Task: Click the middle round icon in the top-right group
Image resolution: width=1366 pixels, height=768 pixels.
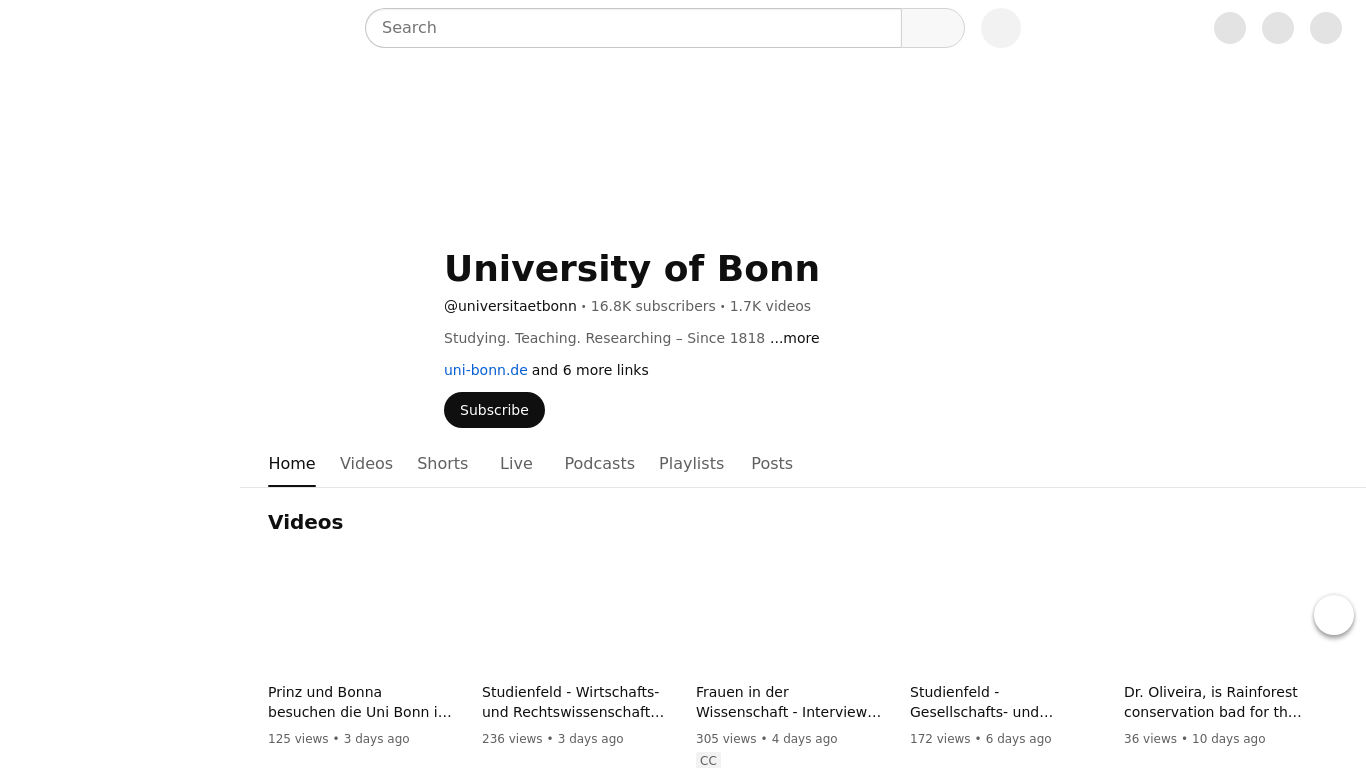Action: 1277,28
